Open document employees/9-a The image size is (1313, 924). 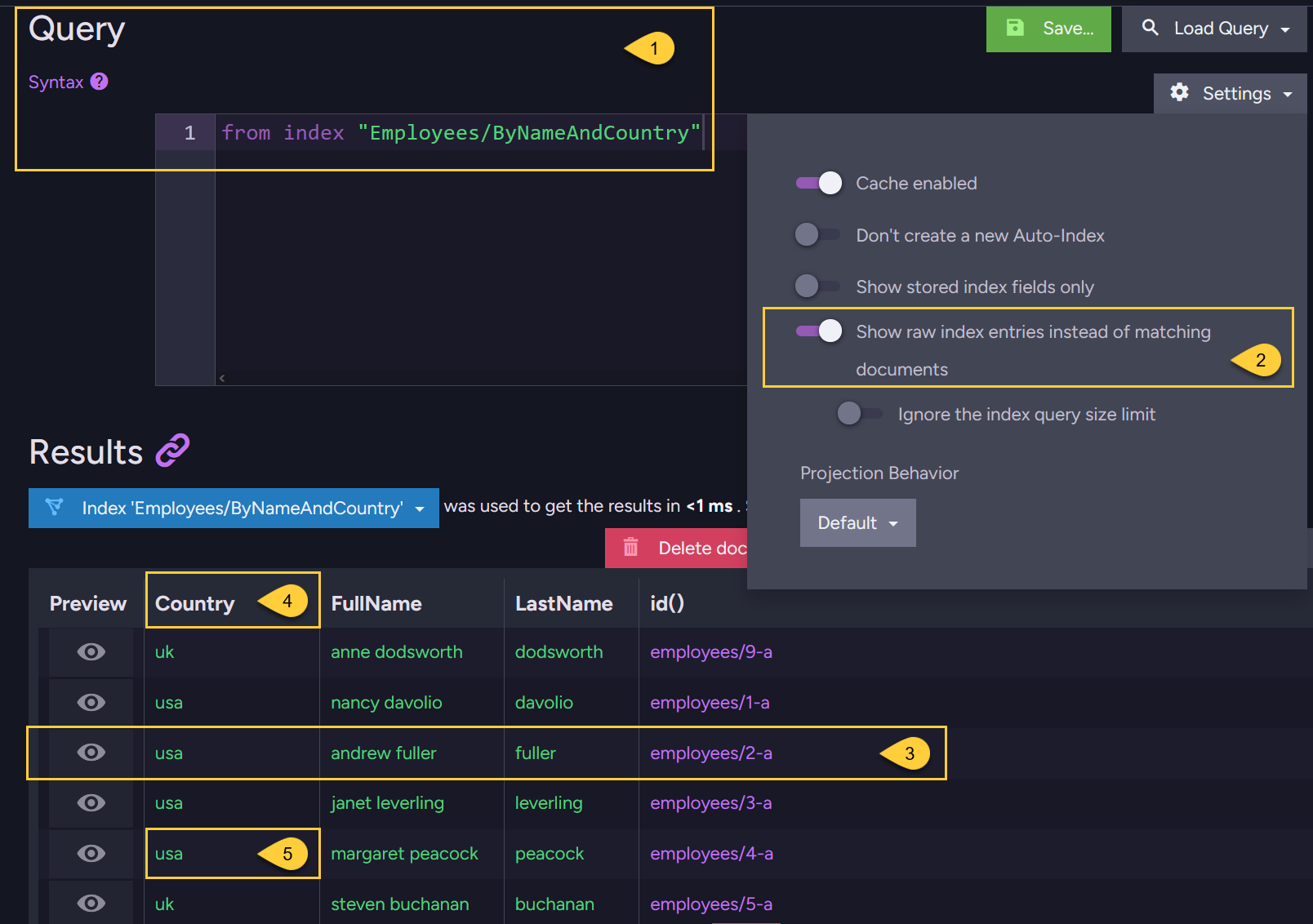pyautogui.click(x=711, y=651)
